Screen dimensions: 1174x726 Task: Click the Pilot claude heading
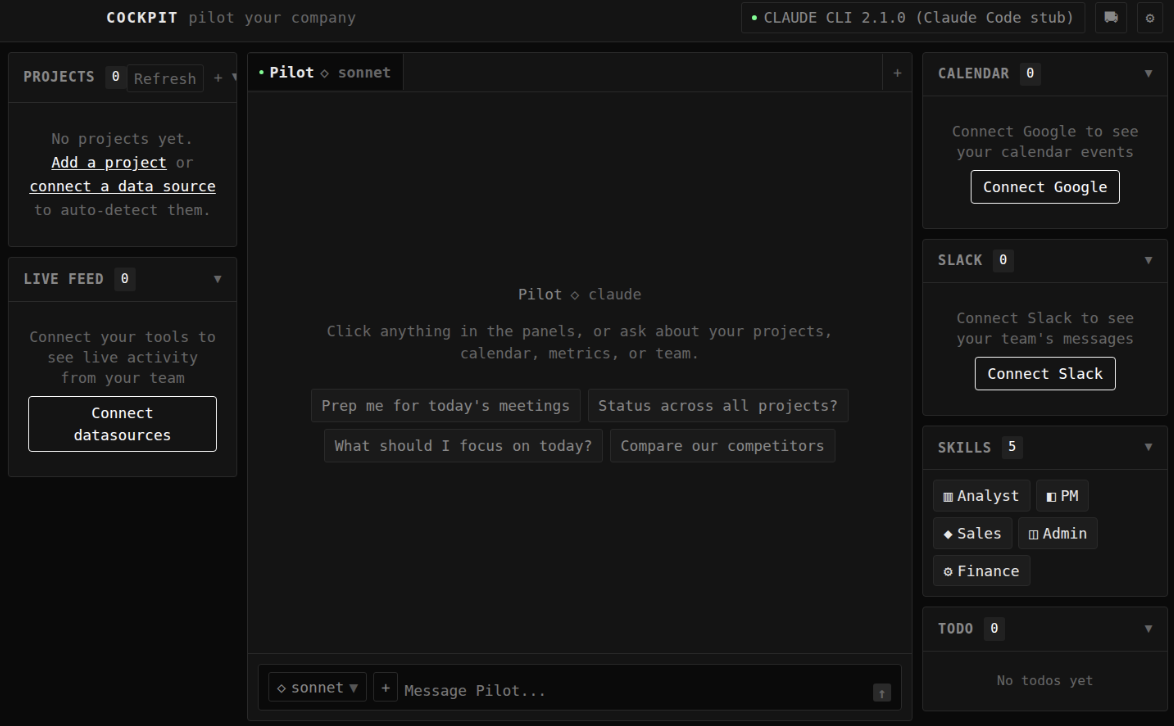(580, 294)
